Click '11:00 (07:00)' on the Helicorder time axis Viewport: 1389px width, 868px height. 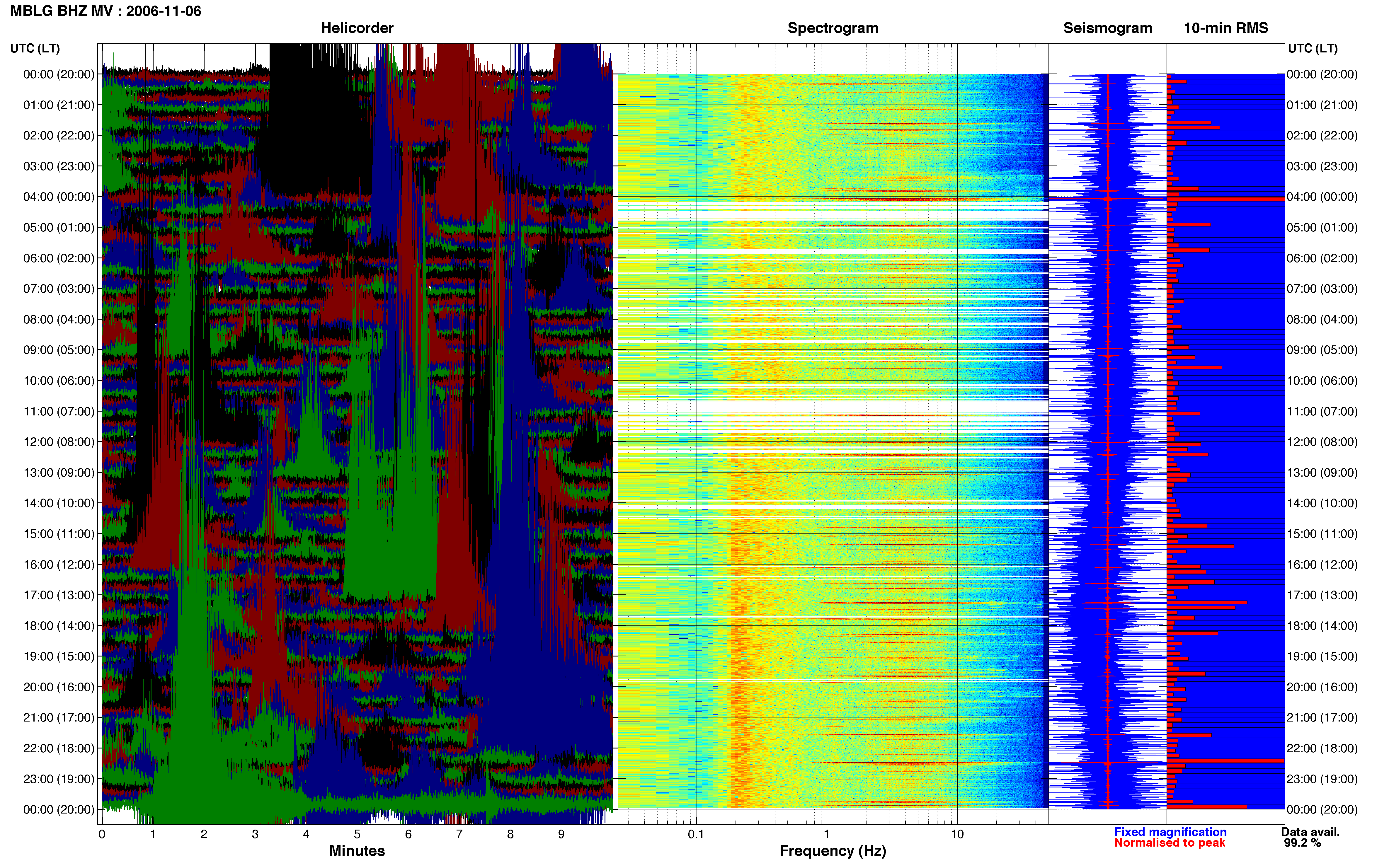(59, 412)
